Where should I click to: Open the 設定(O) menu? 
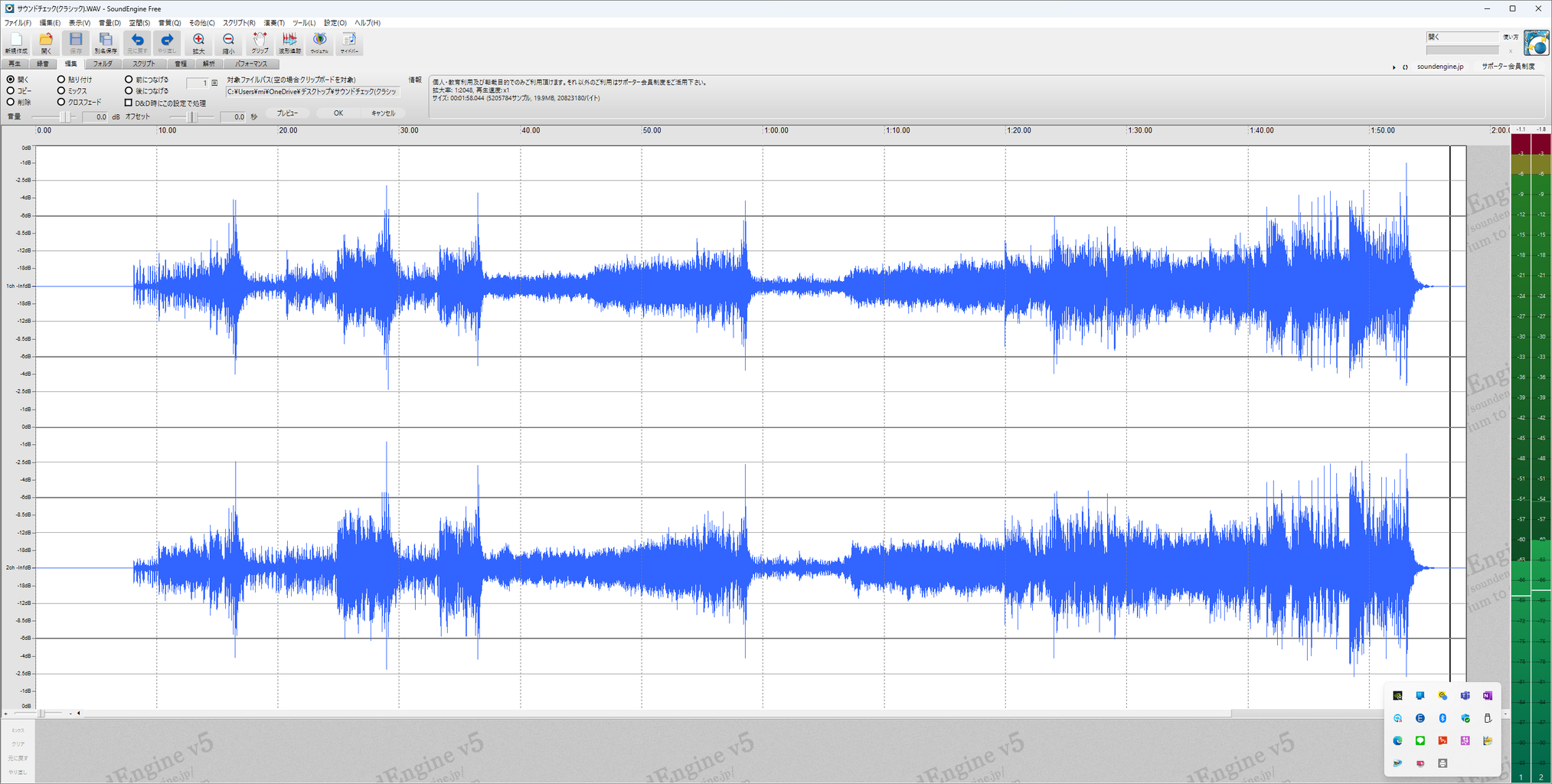[x=335, y=23]
